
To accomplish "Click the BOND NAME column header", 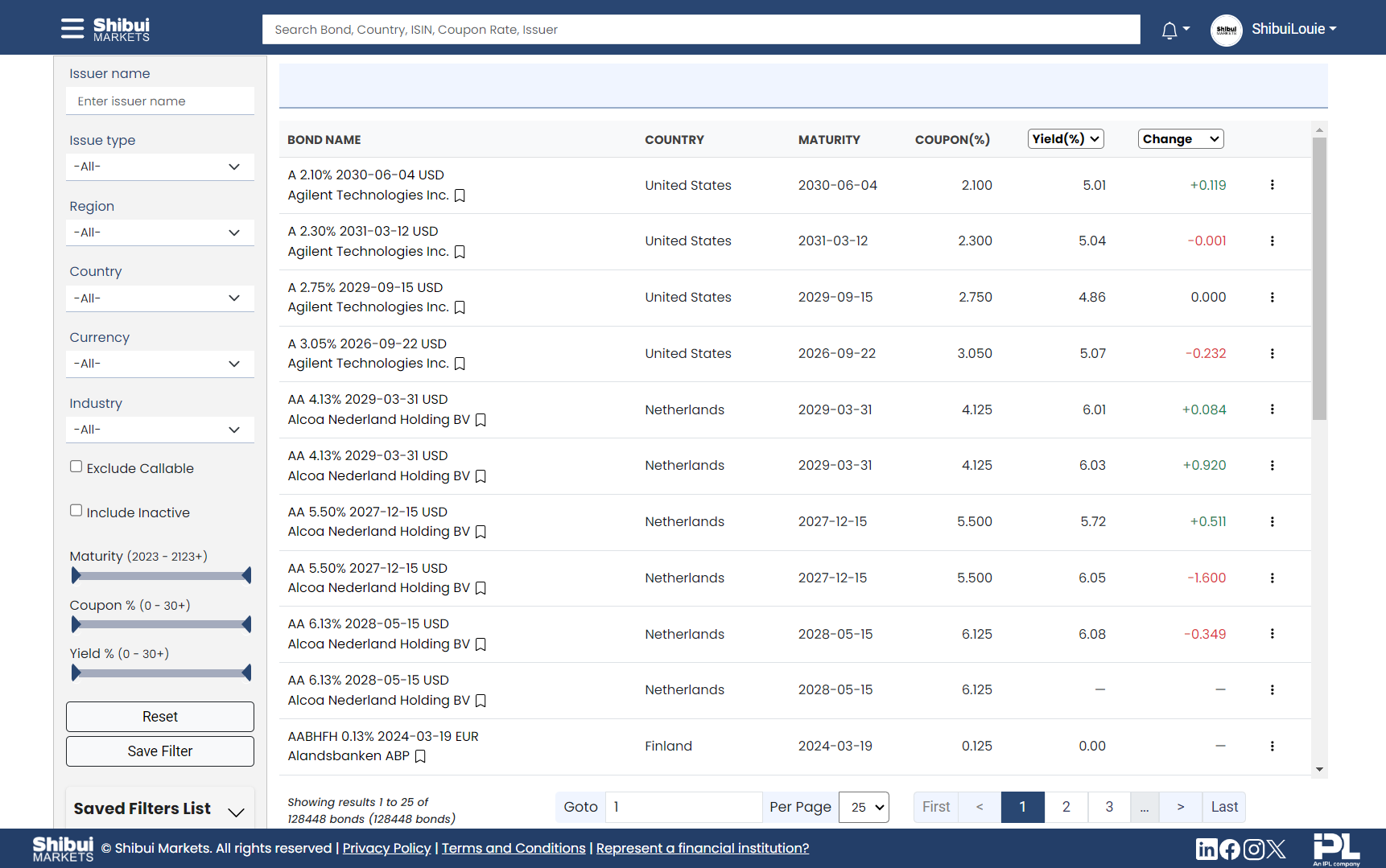I will pos(324,140).
